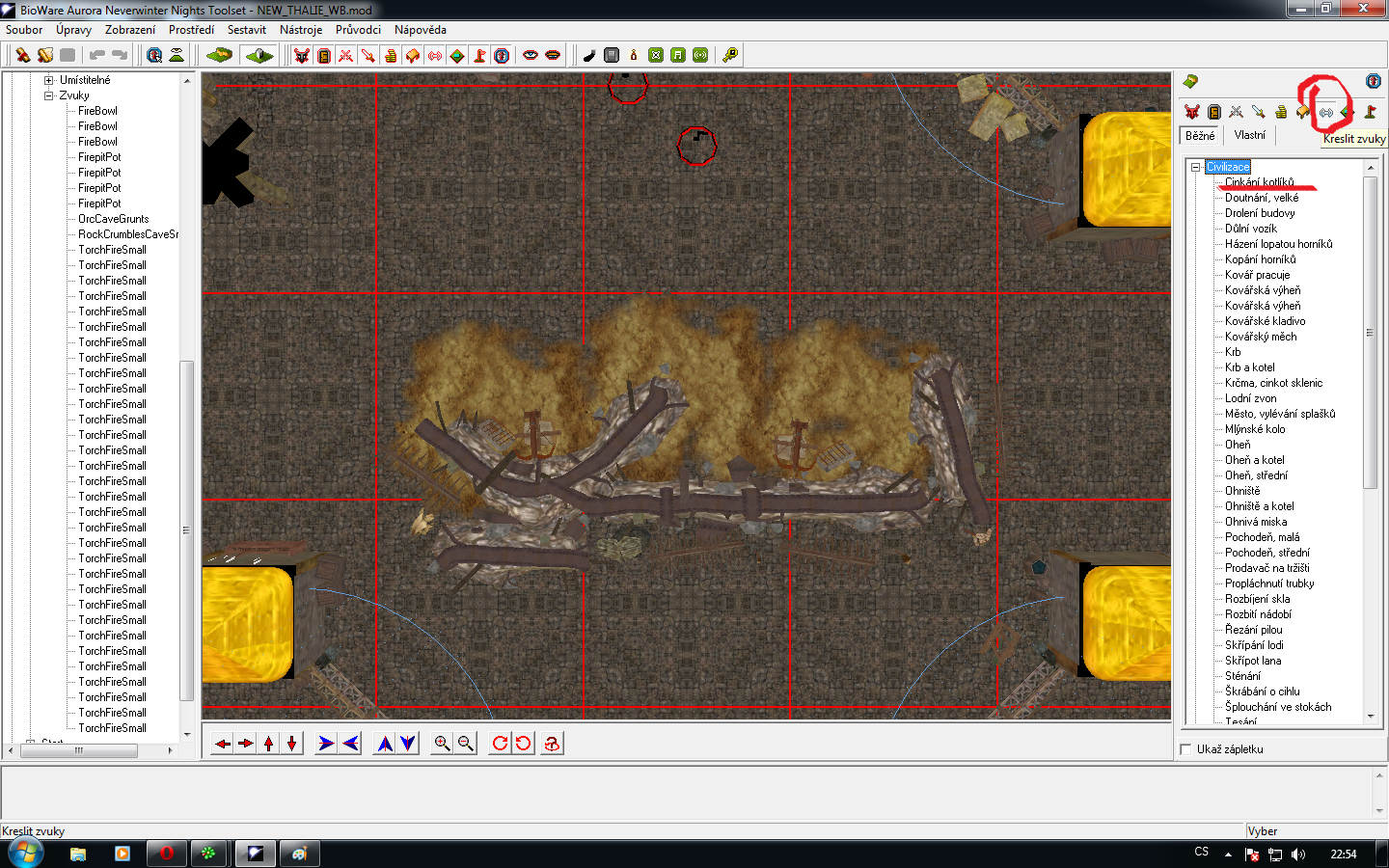Select OrcCaveGrunts in the left tree
The height and width of the screenshot is (868, 1389).
pos(113,219)
